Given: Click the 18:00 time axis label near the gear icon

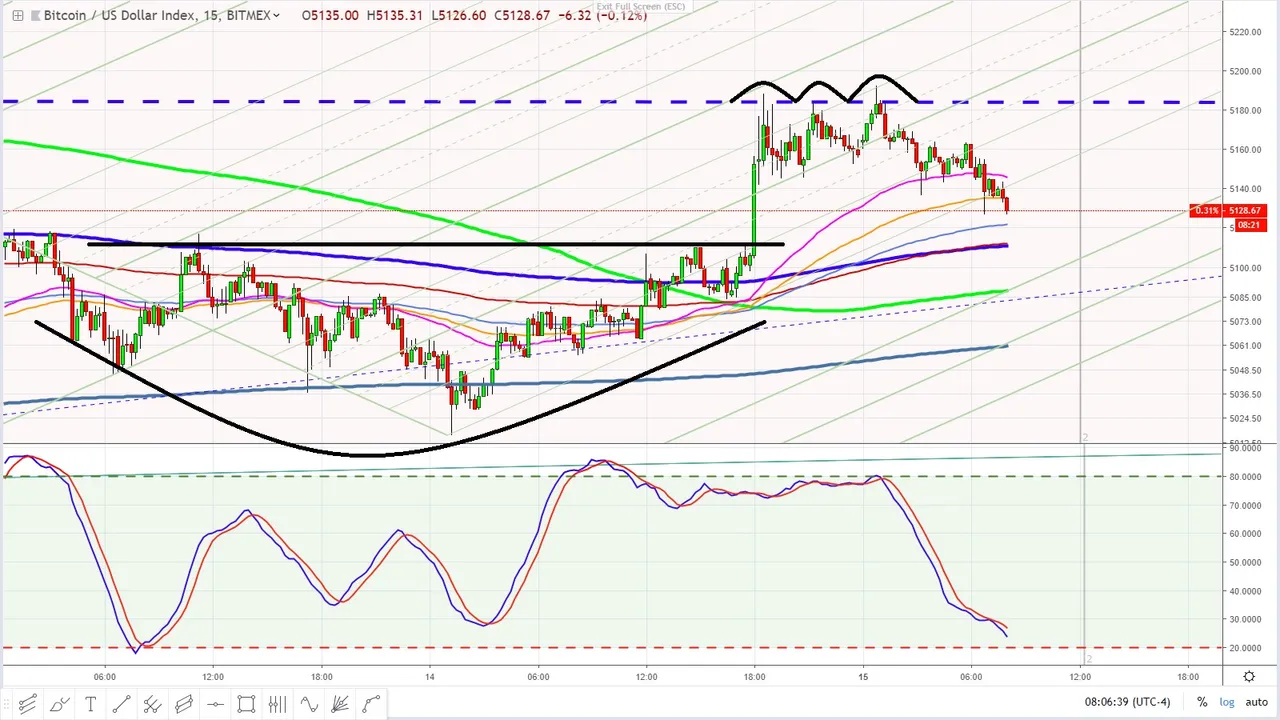Looking at the screenshot, I should click(x=1188, y=676).
